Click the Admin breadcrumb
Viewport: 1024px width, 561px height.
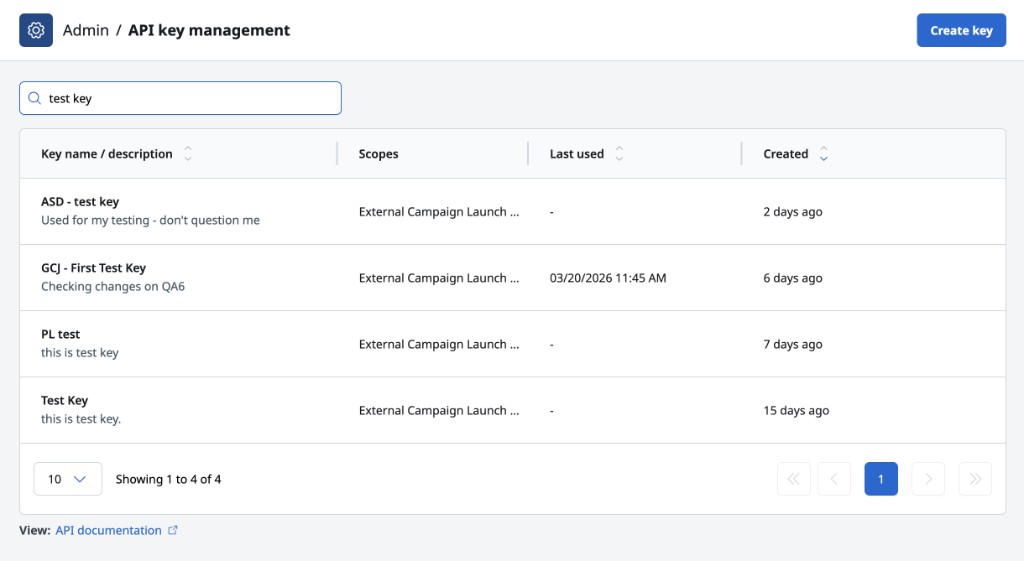86,30
